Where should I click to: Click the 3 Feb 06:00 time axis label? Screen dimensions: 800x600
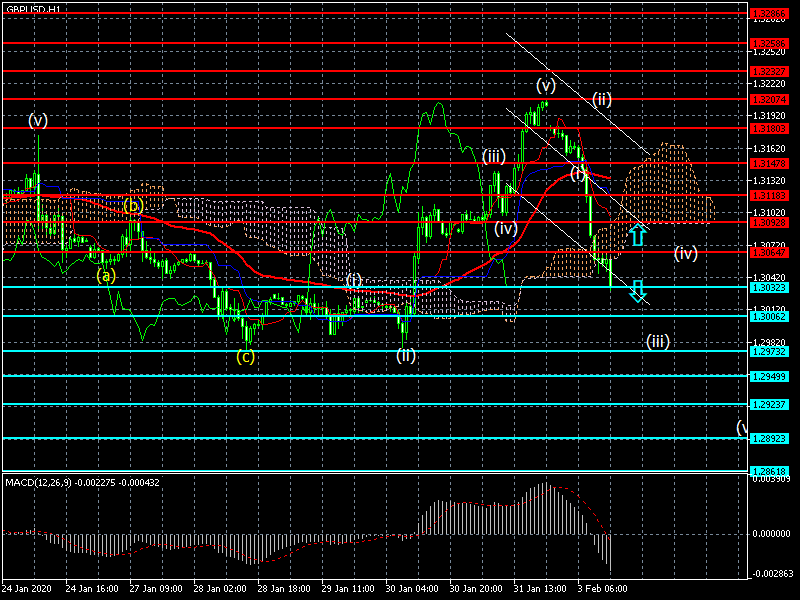coord(603,588)
